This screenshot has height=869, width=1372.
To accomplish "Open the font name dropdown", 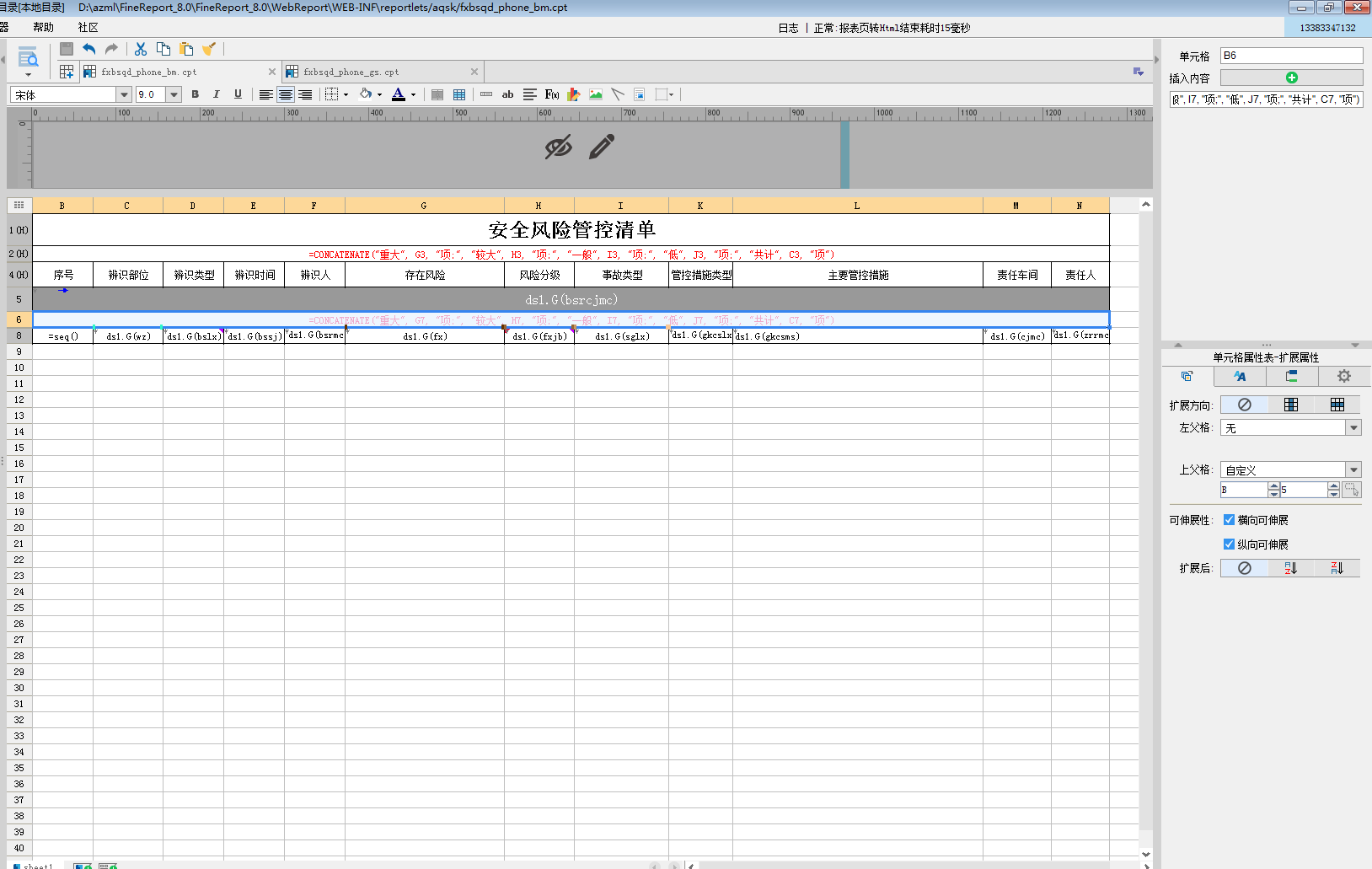I will [124, 94].
